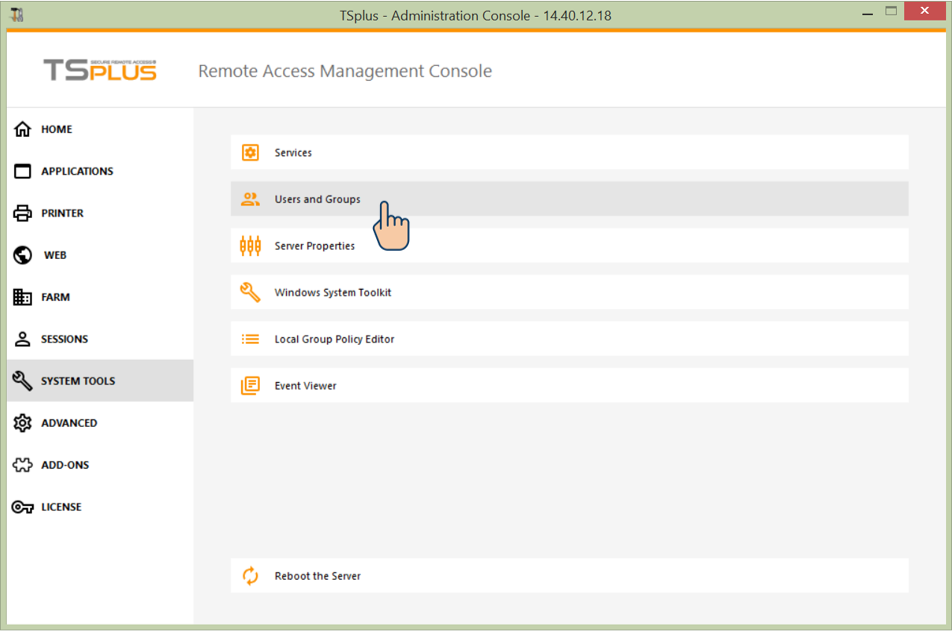This screenshot has height=631, width=952.
Task: Click the Home house icon
Action: tap(22, 129)
